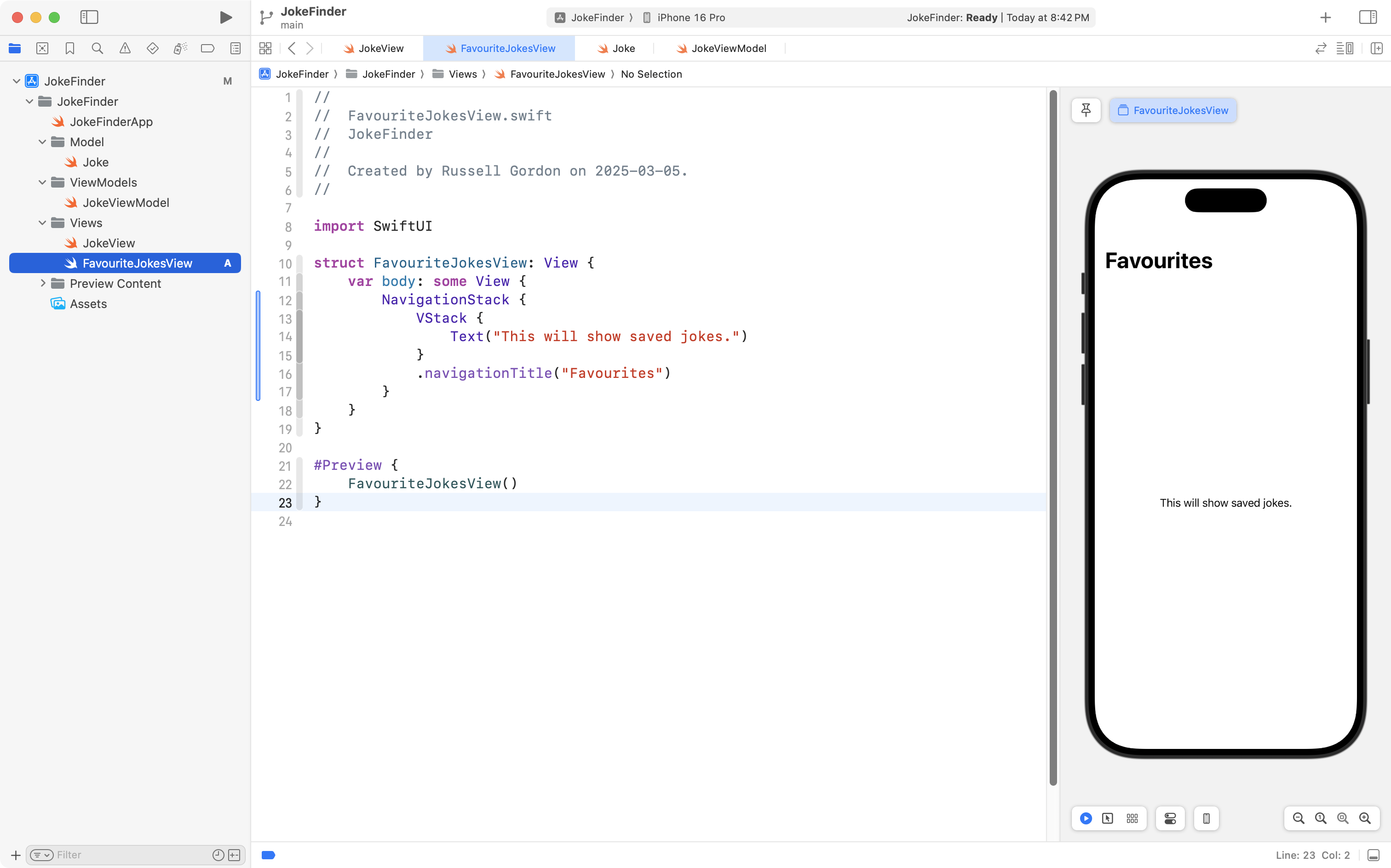Select iPhone 16 Pro run destination
1391x868 pixels.
(x=690, y=17)
